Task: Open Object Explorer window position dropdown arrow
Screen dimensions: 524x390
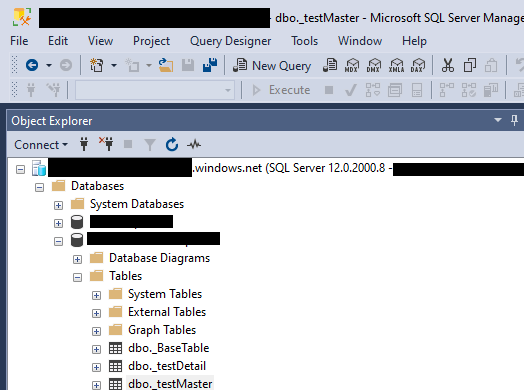Action: [x=498, y=120]
